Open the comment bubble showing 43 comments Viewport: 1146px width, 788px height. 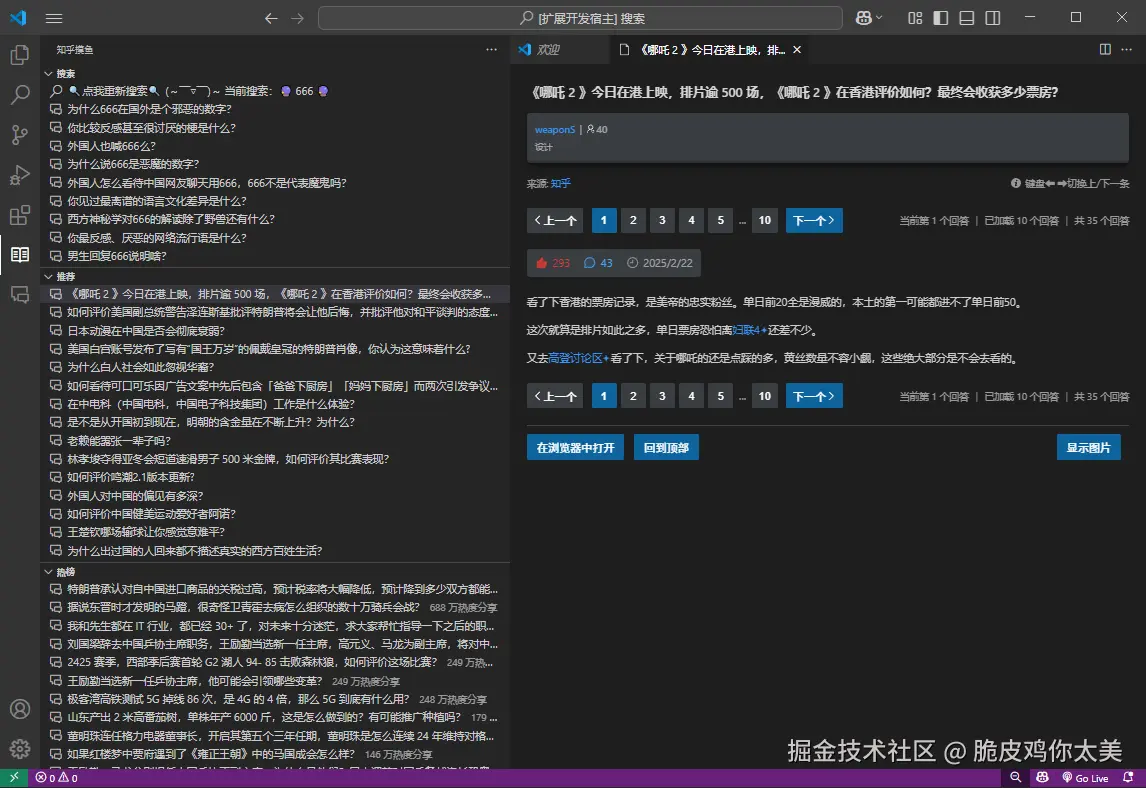pyautogui.click(x=599, y=262)
